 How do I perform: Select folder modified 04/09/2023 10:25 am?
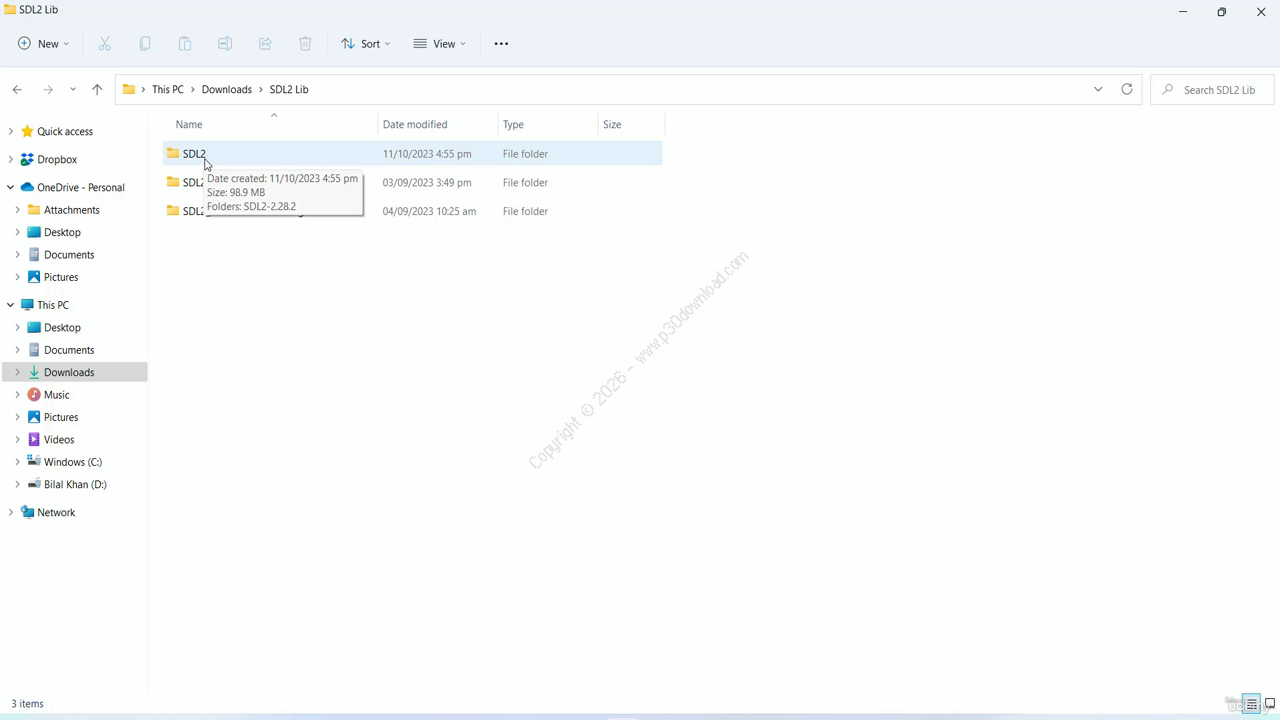point(412,211)
